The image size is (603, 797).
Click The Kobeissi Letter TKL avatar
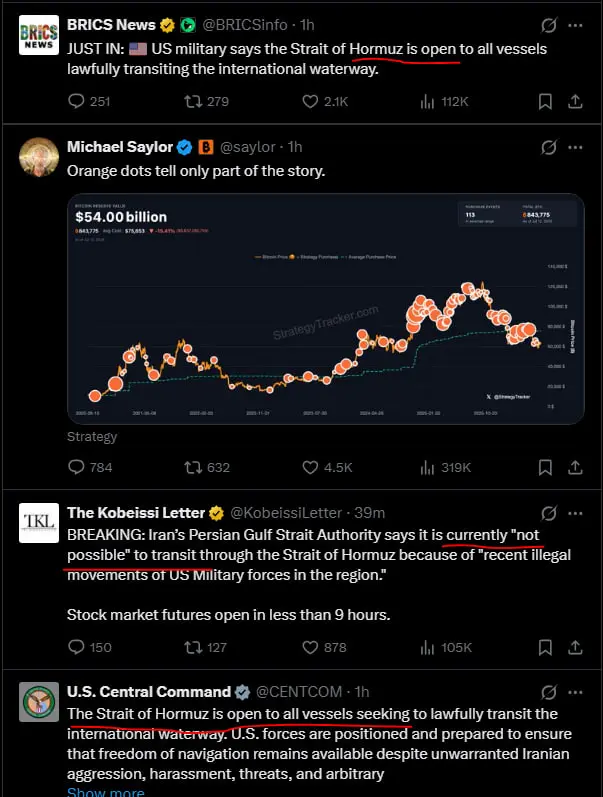click(x=39, y=523)
